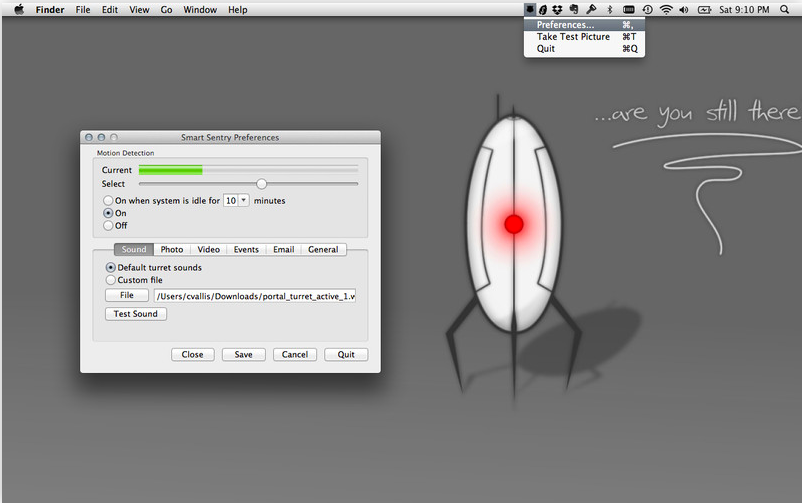
Task: Click the volume speaker icon
Action: (684, 9)
